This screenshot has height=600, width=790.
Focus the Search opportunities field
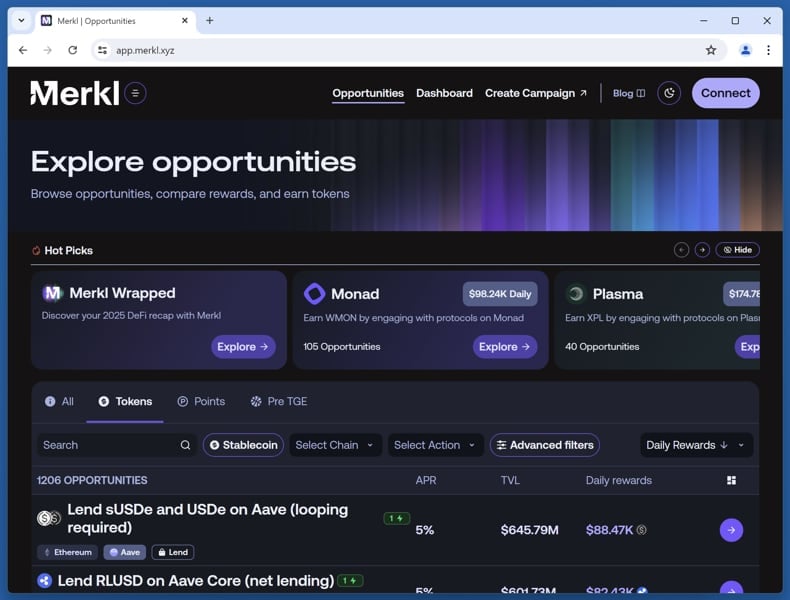(x=117, y=445)
